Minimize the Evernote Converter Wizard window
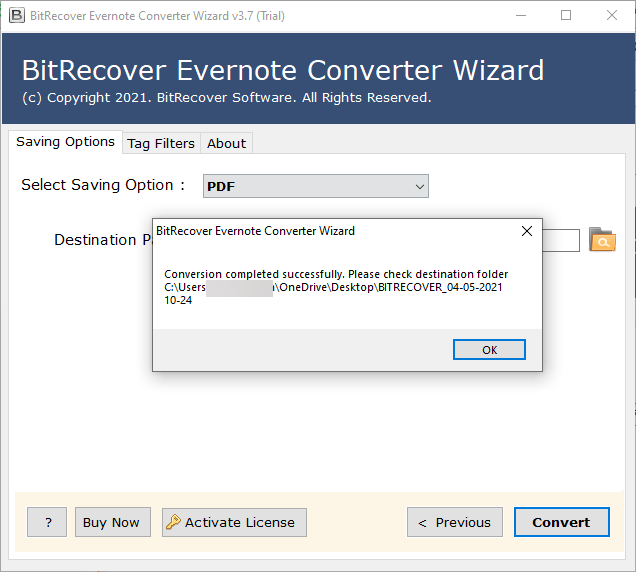The width and height of the screenshot is (636, 572). point(521,16)
